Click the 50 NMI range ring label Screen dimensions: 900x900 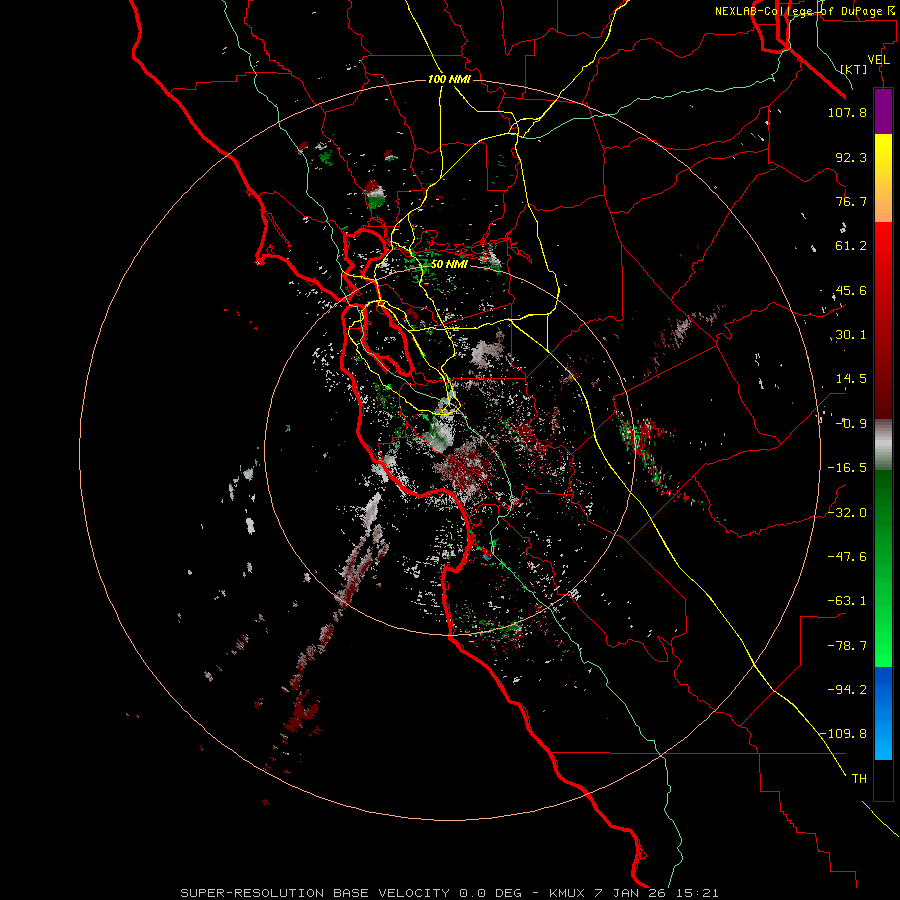pos(449,265)
